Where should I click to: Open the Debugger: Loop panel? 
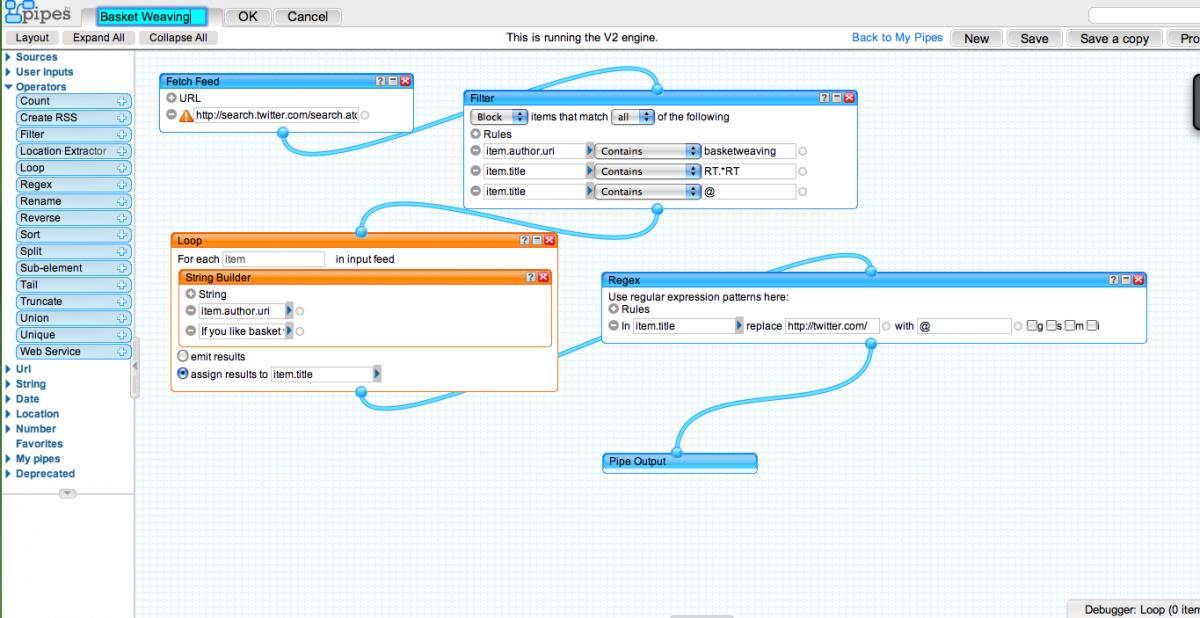(x=1134, y=610)
